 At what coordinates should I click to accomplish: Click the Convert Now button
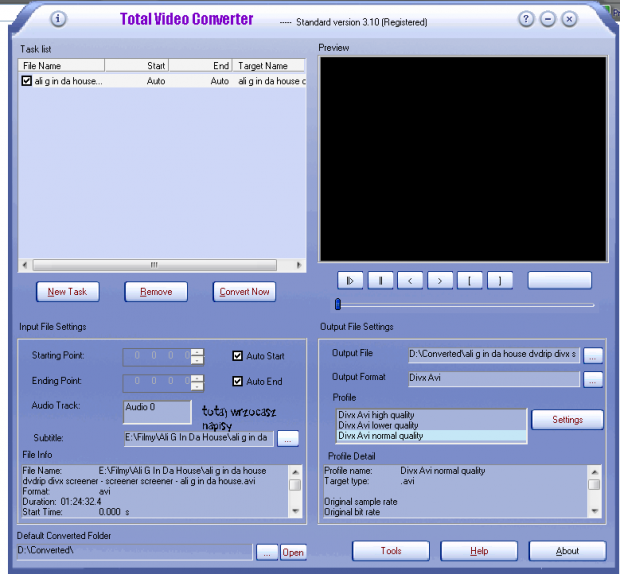(x=244, y=292)
